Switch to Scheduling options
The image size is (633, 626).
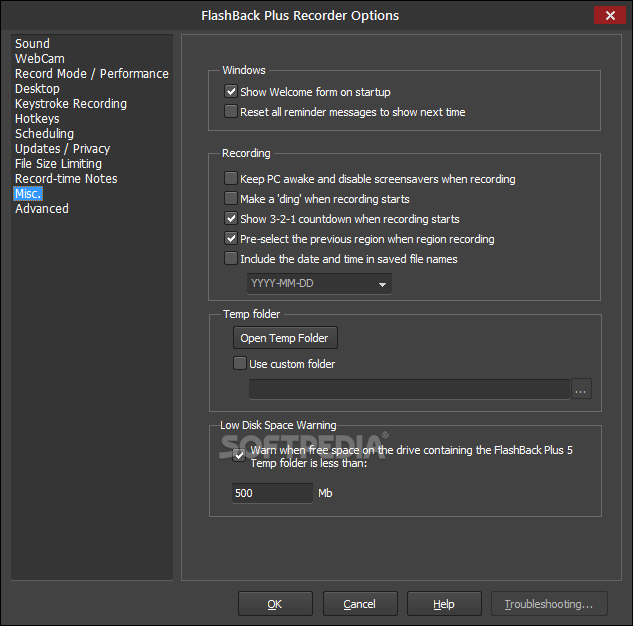[x=44, y=133]
